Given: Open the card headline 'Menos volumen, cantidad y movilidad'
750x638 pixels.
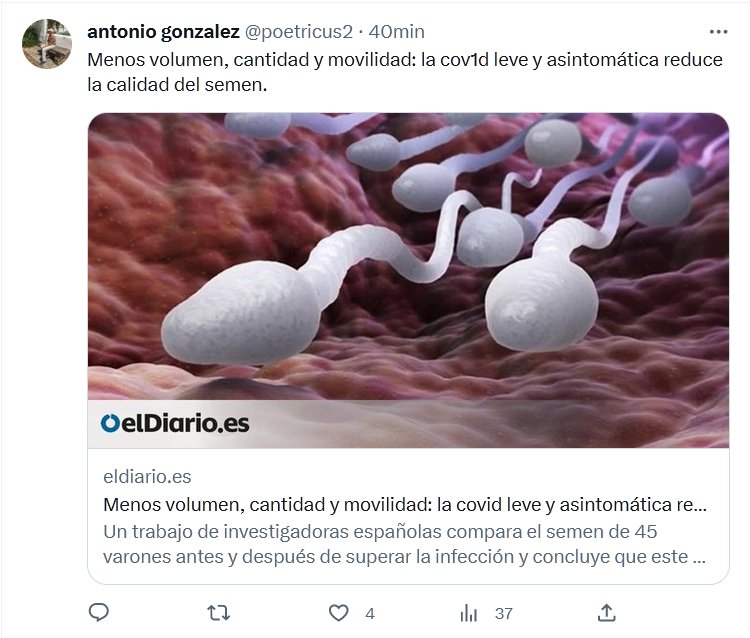Looking at the screenshot, I should coord(405,505).
